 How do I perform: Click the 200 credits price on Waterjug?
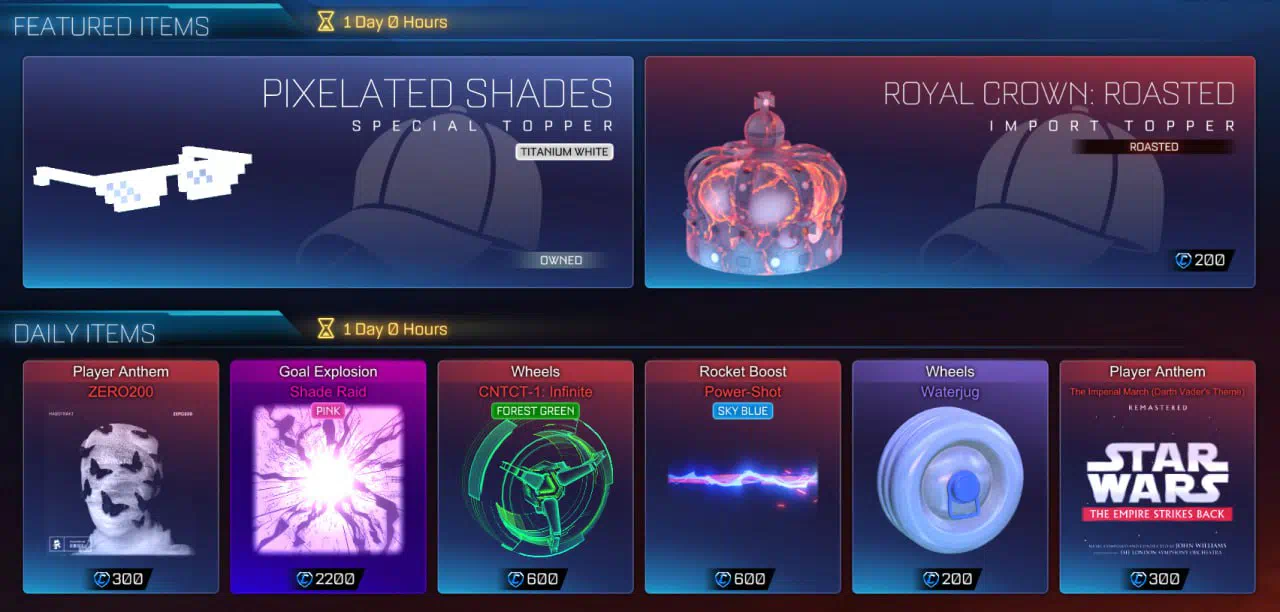pos(949,579)
